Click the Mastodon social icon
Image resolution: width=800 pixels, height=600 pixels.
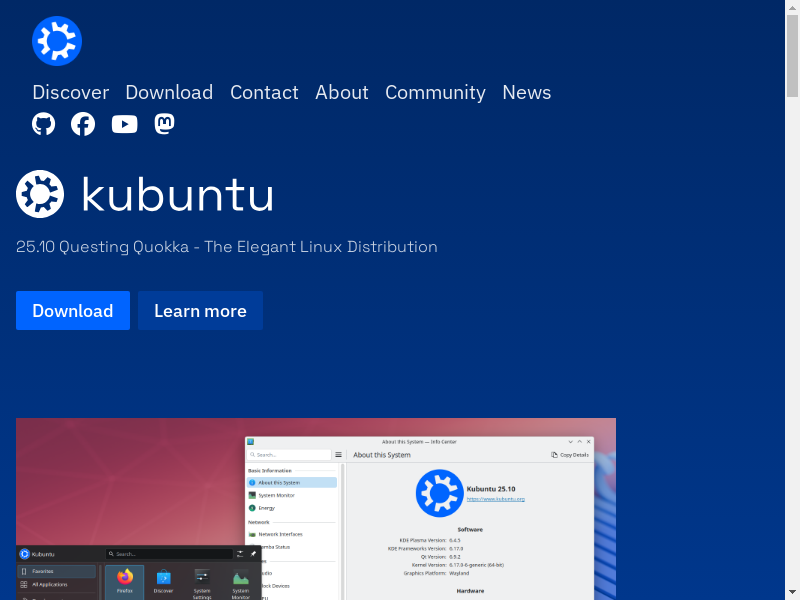[165, 124]
